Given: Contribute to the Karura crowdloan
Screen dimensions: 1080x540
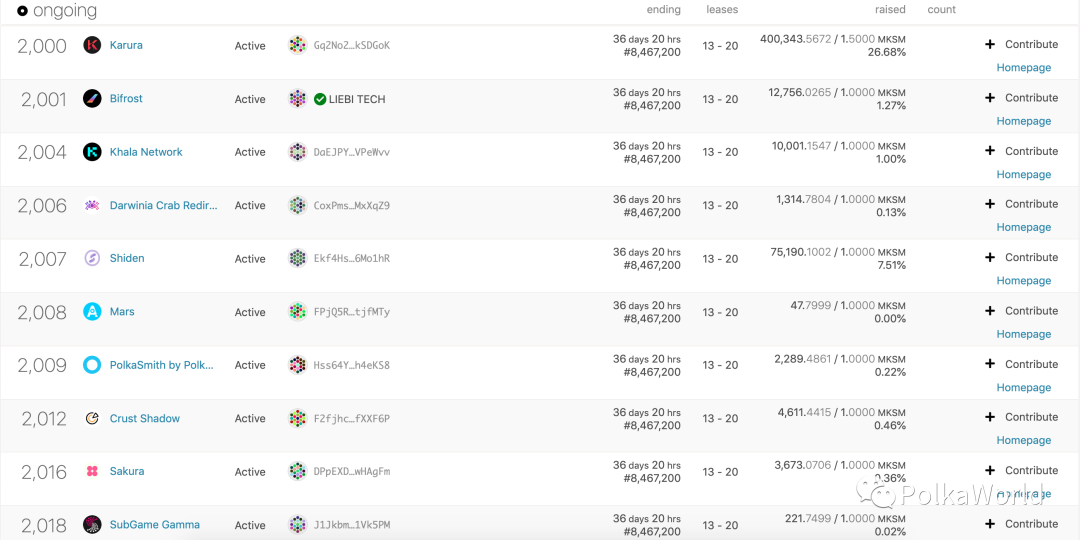Looking at the screenshot, I should pyautogui.click(x=1021, y=44).
